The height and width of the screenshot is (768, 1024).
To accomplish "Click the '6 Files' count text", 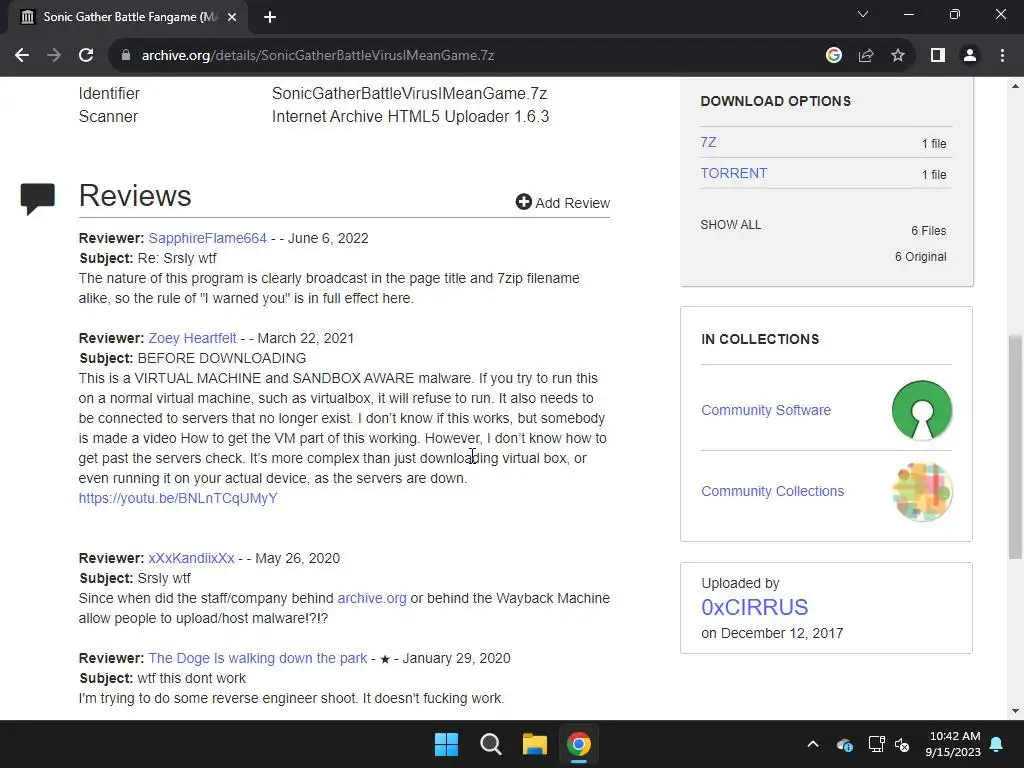I will point(929,231).
